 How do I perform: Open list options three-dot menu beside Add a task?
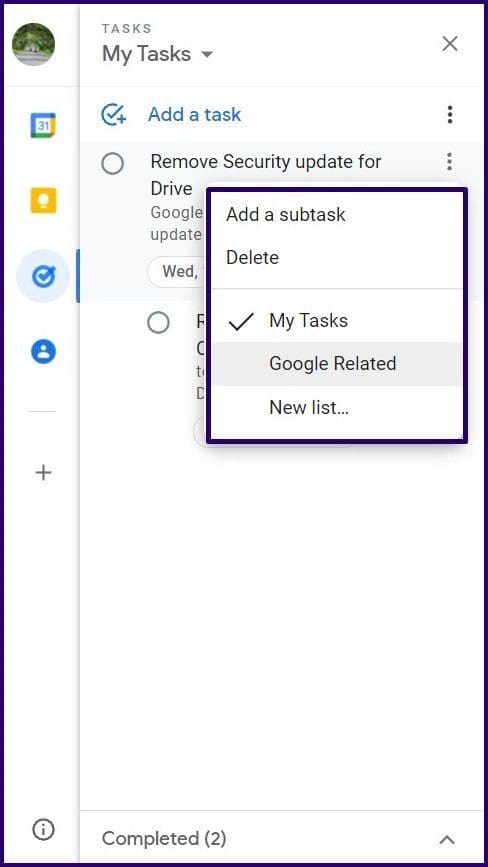(450, 114)
